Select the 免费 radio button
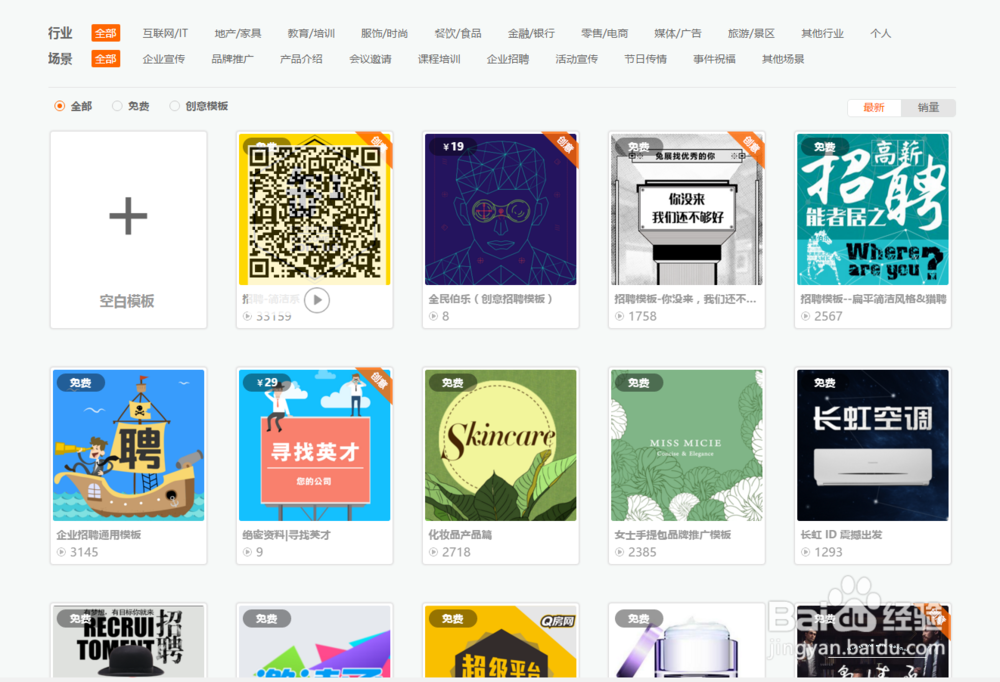Viewport: 1000px width, 682px height. [x=117, y=106]
